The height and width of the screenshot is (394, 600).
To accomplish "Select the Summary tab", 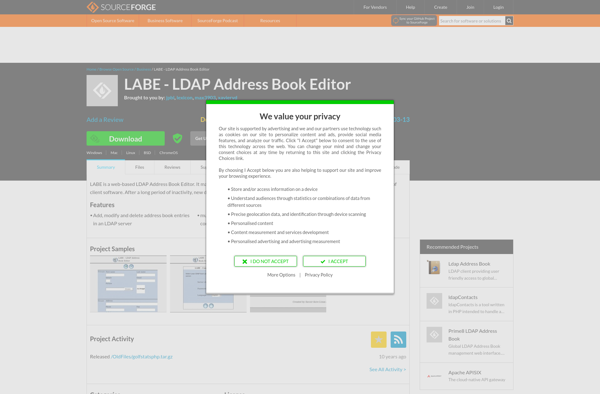I will (106, 167).
